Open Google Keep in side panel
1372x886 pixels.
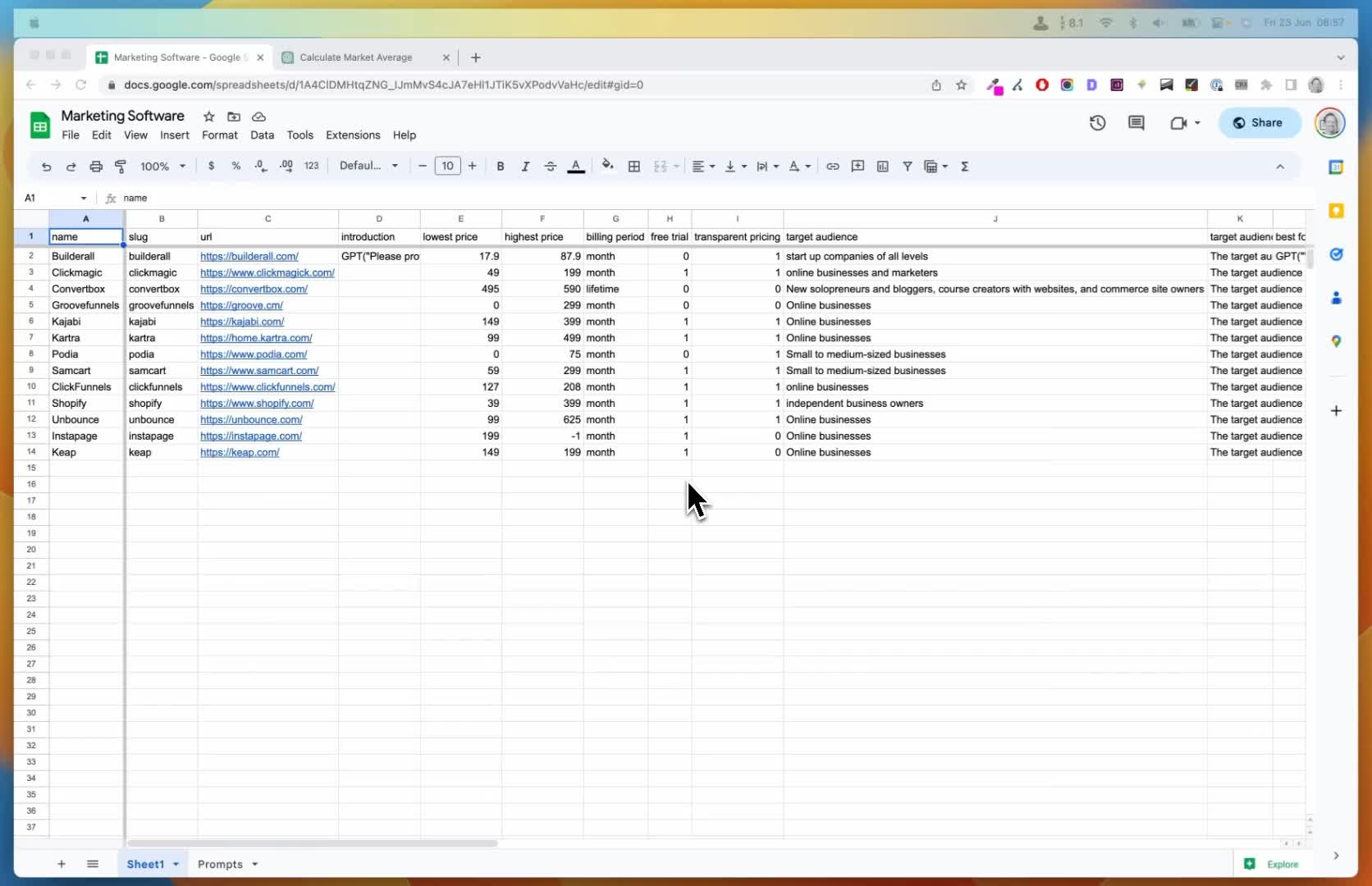tap(1336, 211)
